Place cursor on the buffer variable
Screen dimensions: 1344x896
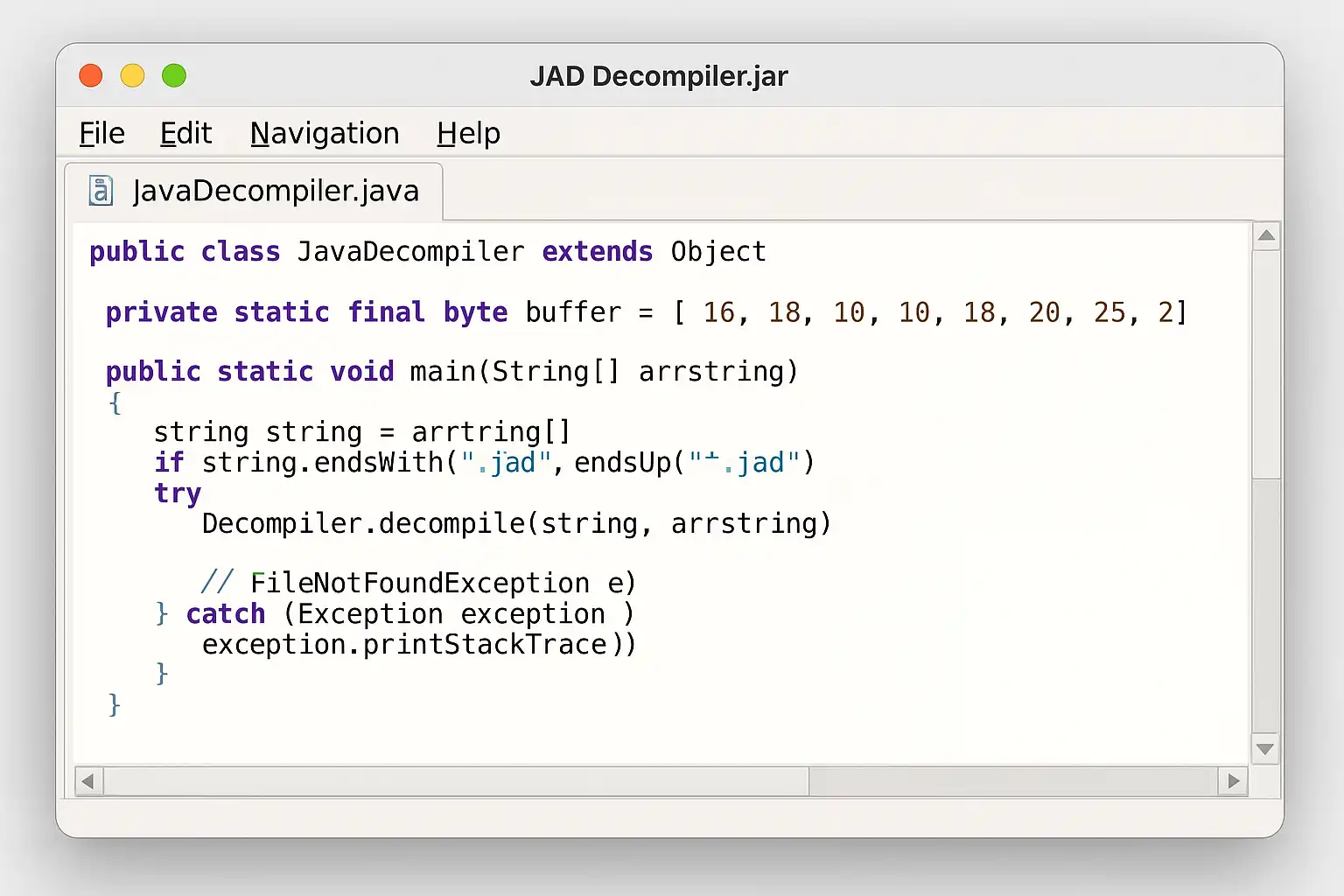coord(573,312)
